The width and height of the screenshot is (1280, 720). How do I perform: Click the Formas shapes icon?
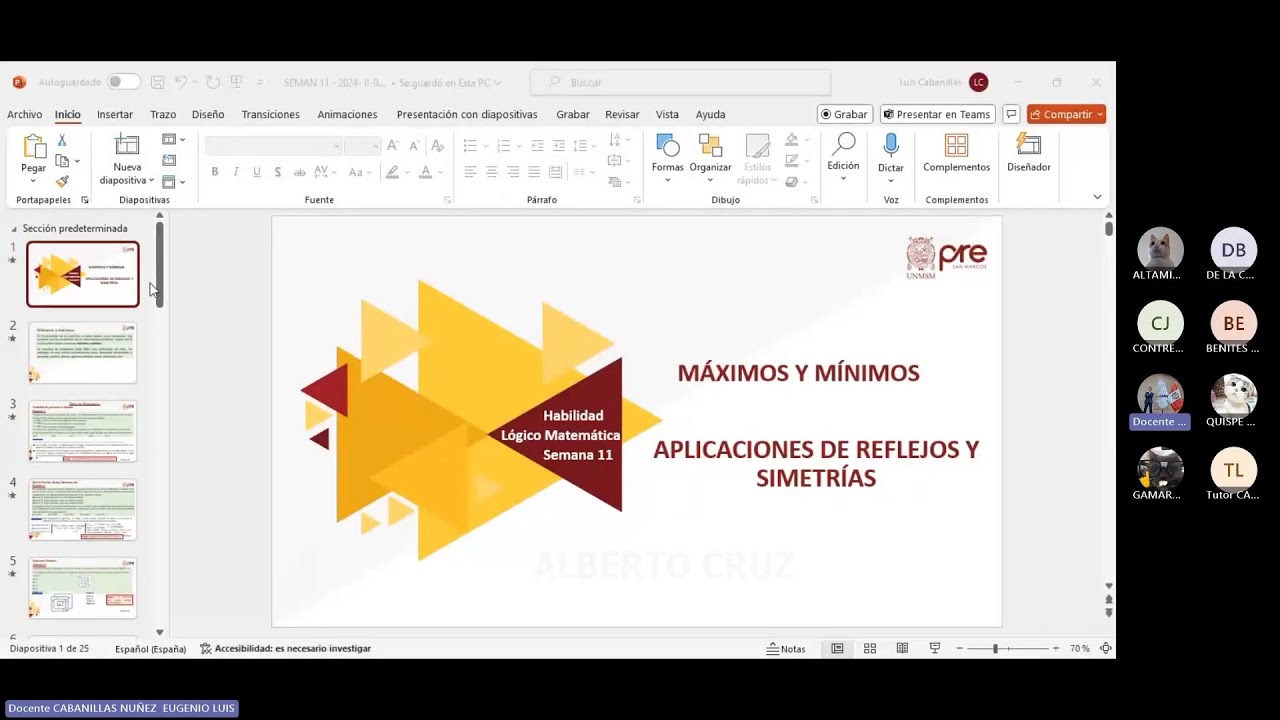tap(668, 145)
